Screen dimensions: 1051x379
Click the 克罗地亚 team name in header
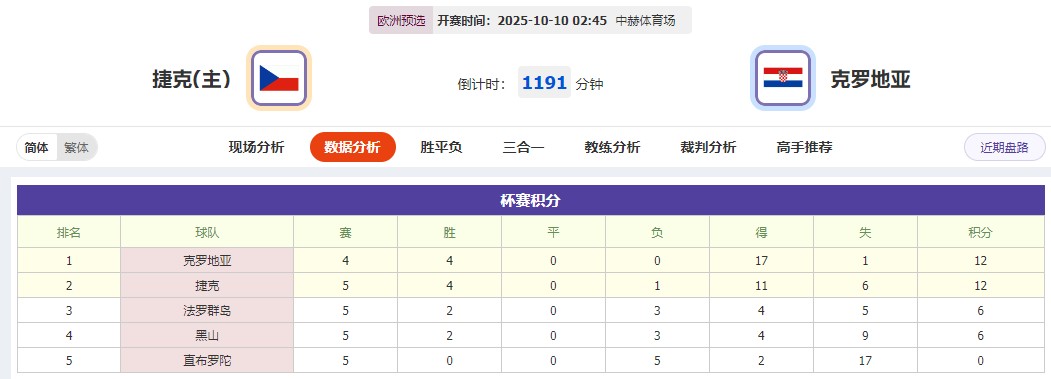871,79
